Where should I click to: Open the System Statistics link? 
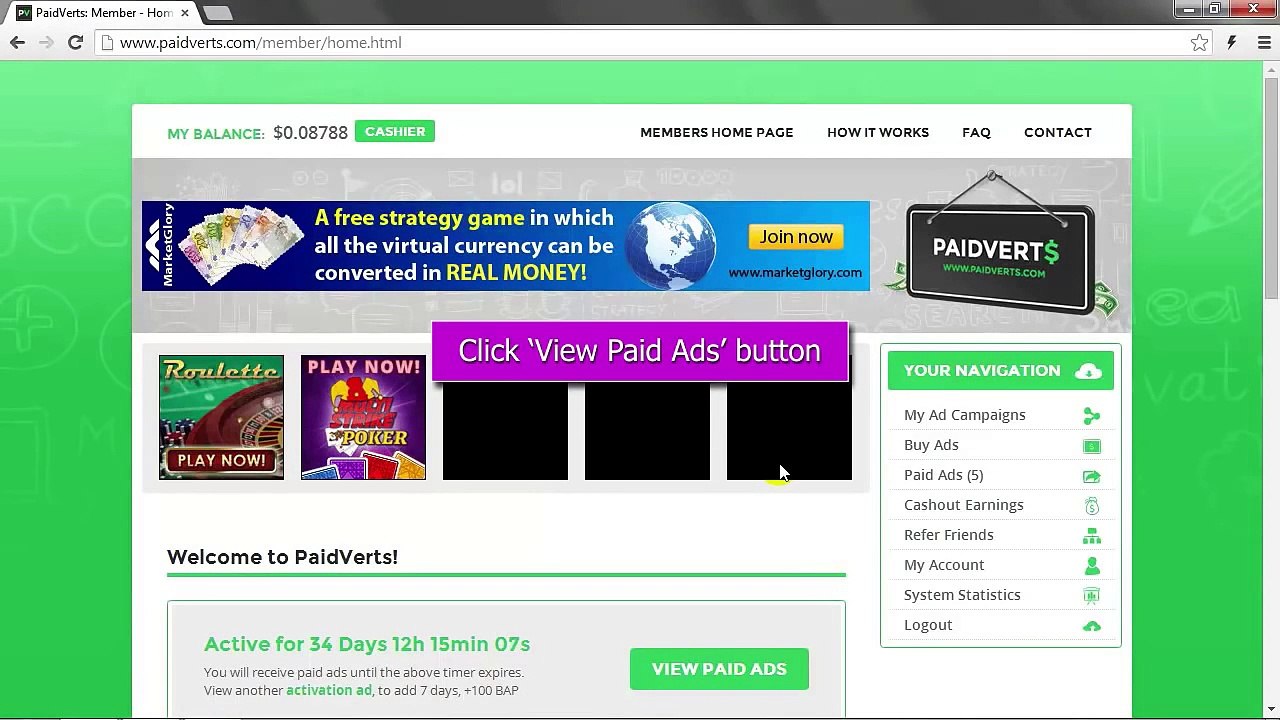click(962, 595)
